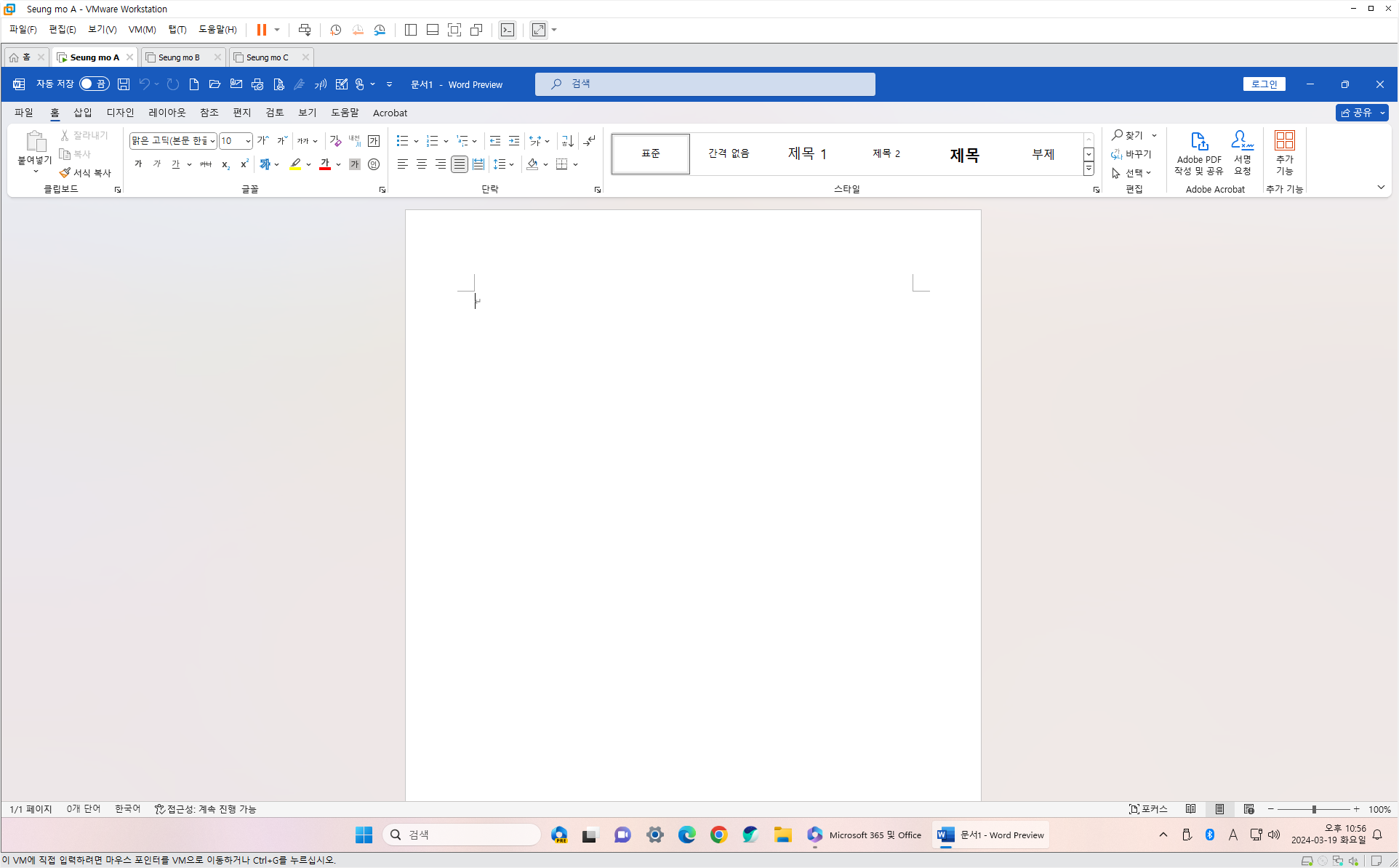Viewport: 1399px width, 868px height.
Task: Open the Insert (삽입) ribbon tab
Action: (x=82, y=113)
